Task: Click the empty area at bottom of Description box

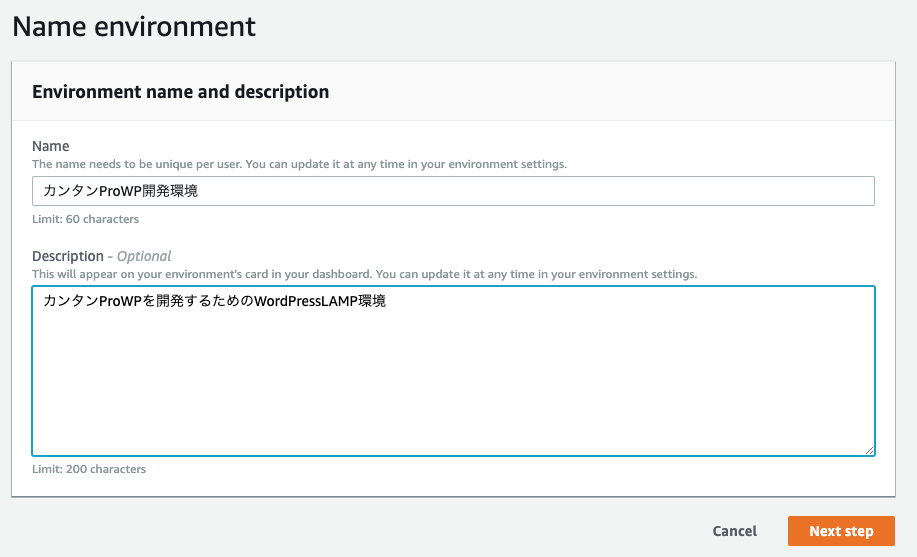Action: pos(453,410)
